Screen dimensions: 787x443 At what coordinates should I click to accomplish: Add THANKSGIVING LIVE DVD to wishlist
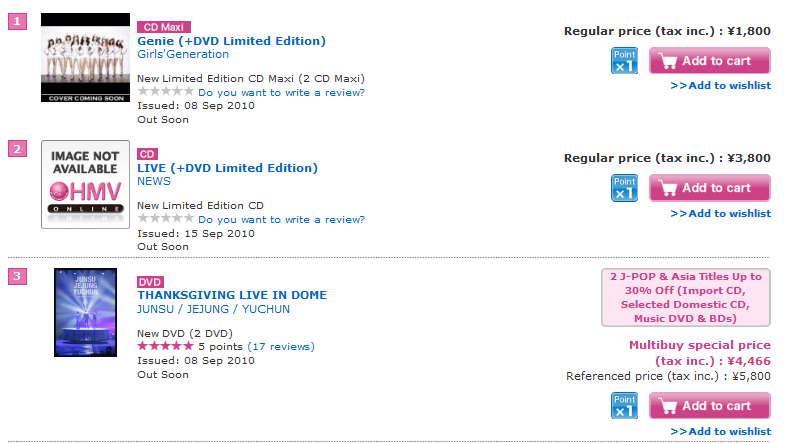pyautogui.click(x=721, y=431)
